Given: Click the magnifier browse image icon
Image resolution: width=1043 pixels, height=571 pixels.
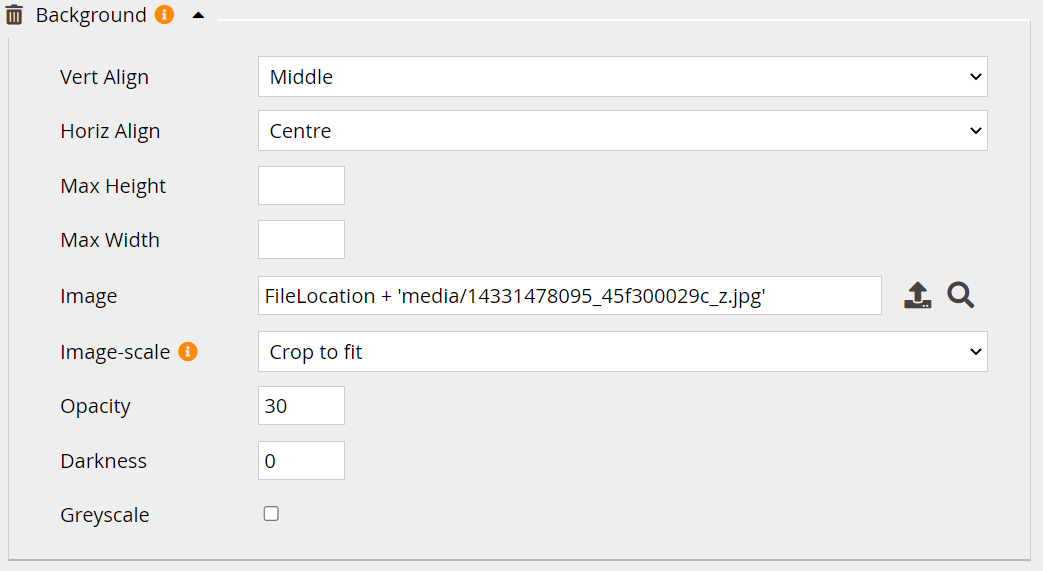Looking at the screenshot, I should tap(961, 295).
